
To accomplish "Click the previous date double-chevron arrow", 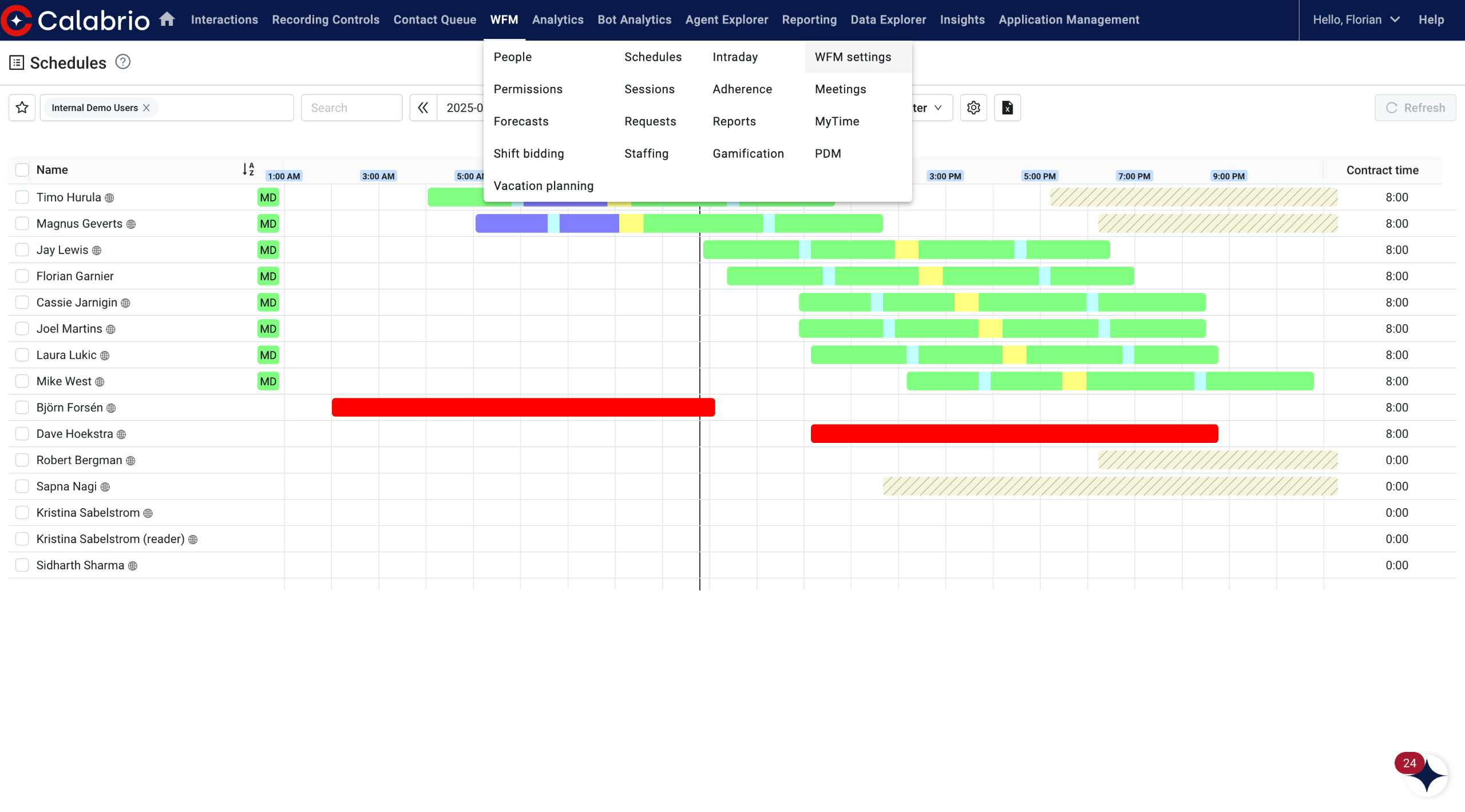I will click(423, 108).
